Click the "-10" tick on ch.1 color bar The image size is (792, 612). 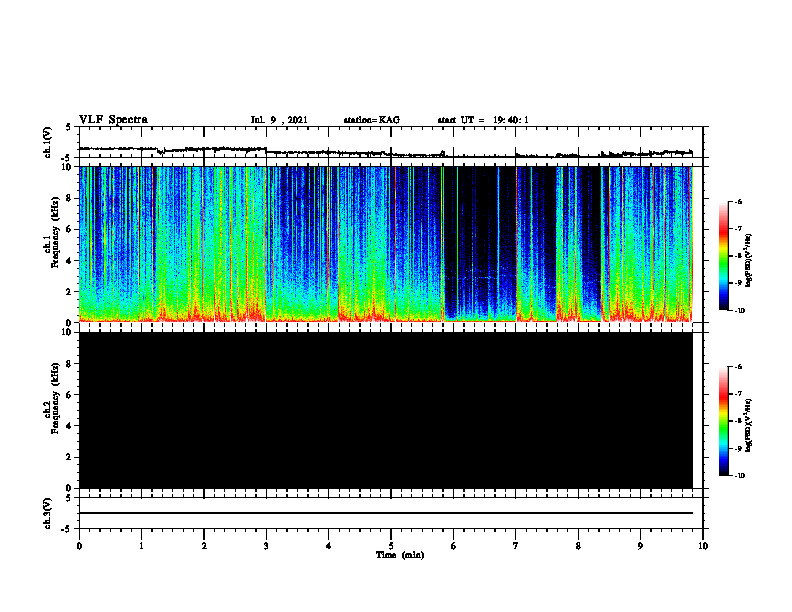[x=739, y=311]
